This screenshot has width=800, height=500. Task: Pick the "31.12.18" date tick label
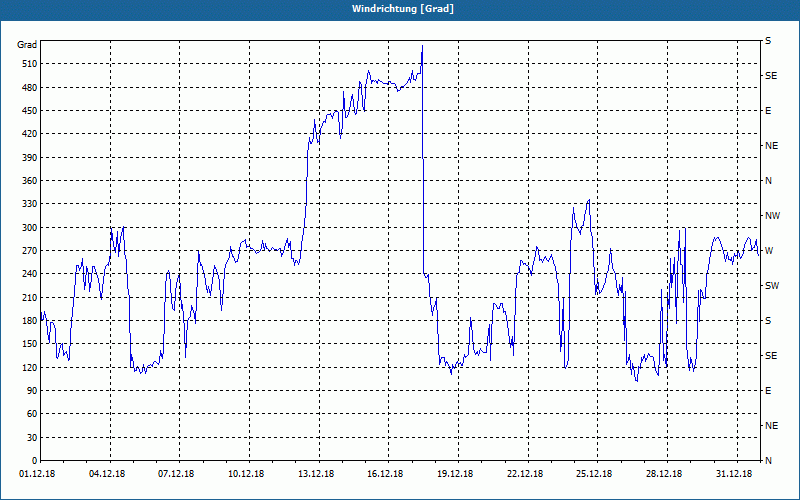[x=734, y=474]
